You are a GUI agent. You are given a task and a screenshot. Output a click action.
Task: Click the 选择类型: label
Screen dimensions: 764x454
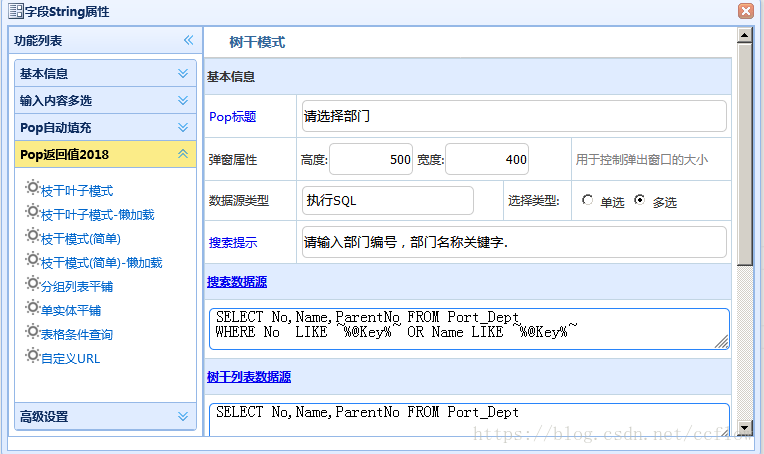[534, 201]
